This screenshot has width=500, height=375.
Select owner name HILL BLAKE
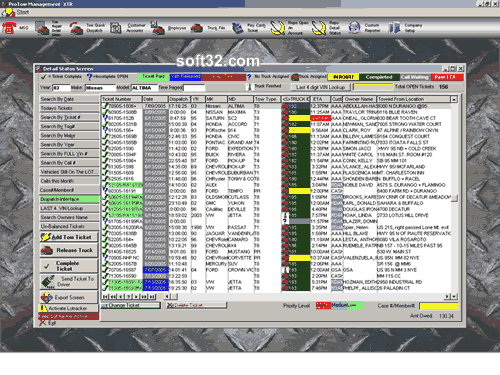pyautogui.click(x=359, y=233)
